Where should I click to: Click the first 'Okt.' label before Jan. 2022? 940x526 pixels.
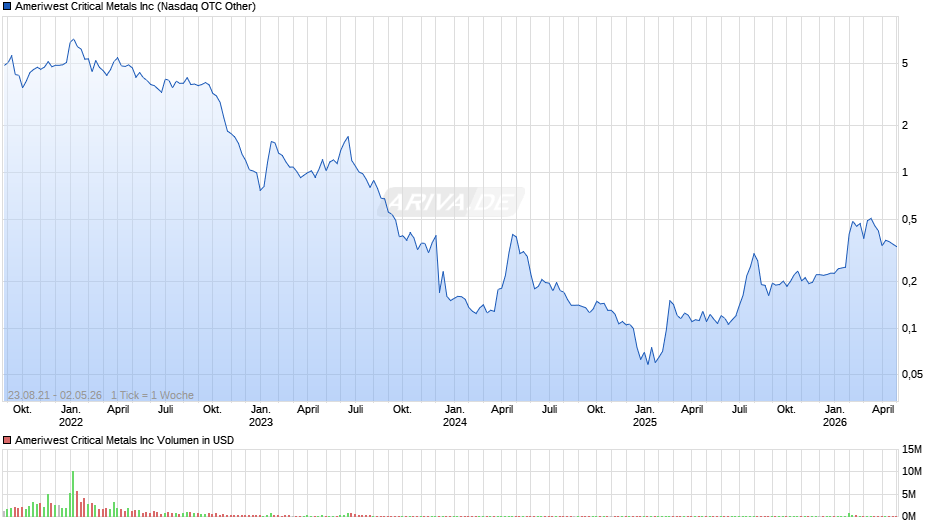(22, 410)
